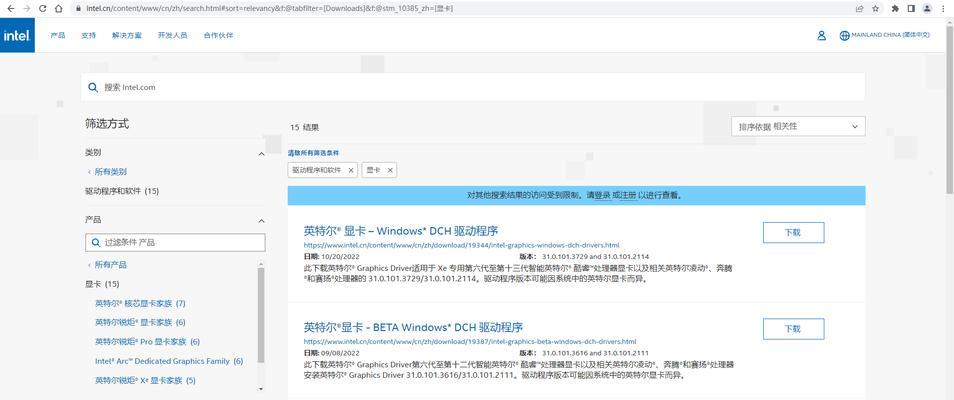Open the download/19387 URL link
Image resolution: width=954 pixels, height=400 pixels.
pyautogui.click(x=470, y=342)
